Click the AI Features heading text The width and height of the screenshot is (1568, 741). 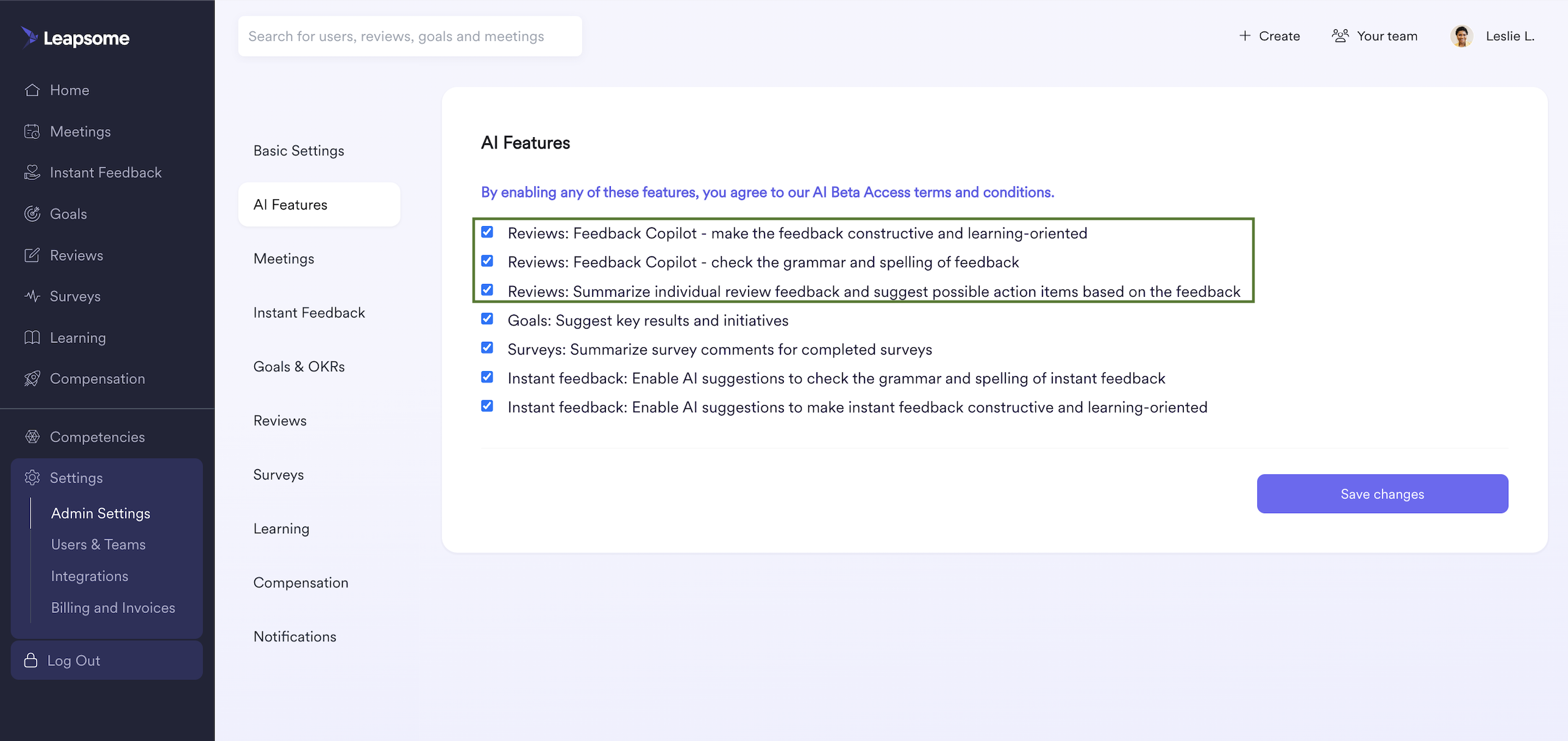tap(526, 143)
